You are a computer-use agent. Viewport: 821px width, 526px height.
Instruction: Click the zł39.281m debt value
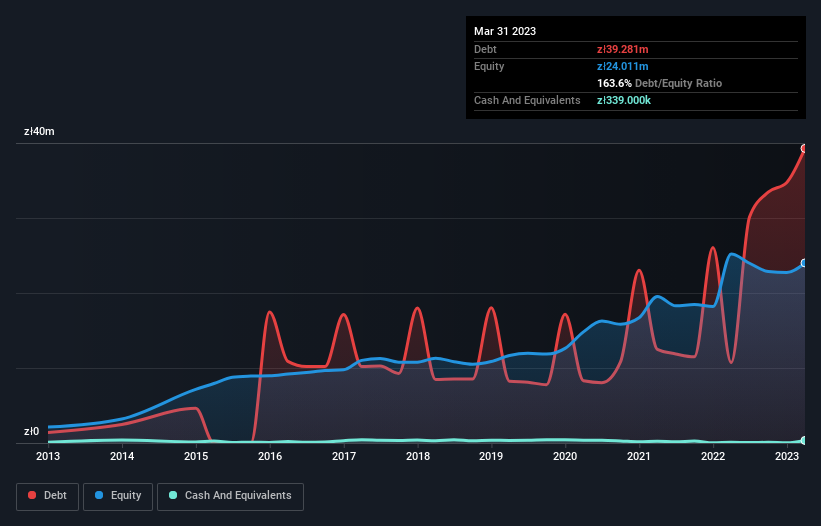pyautogui.click(x=623, y=49)
